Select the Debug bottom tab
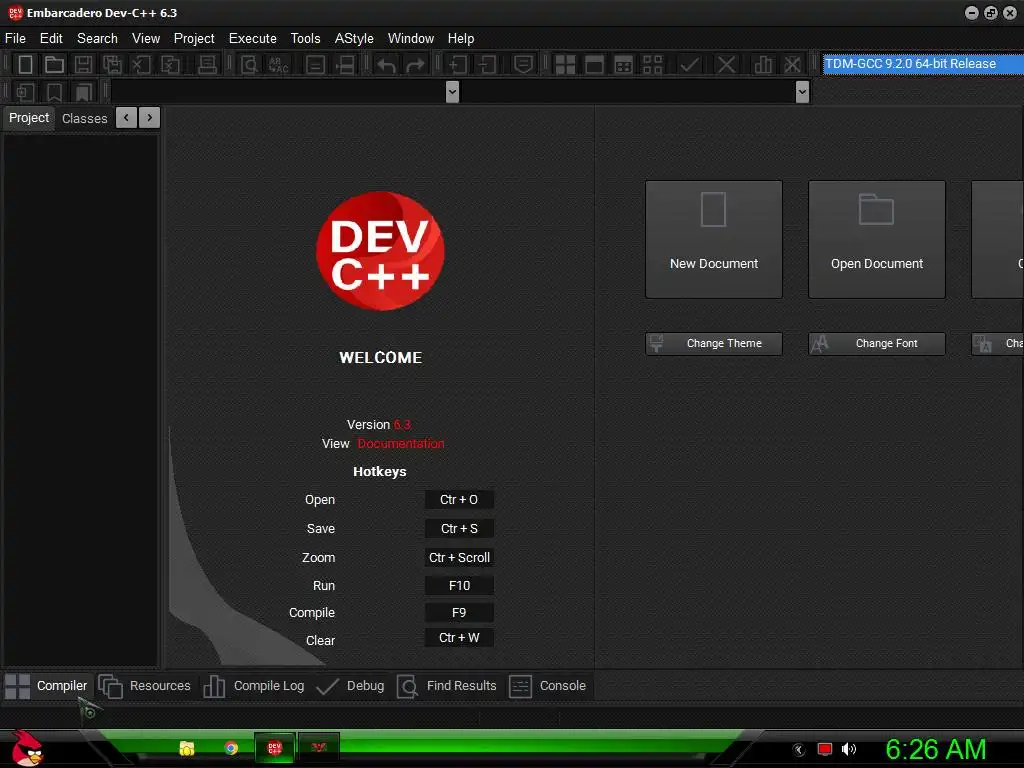 pos(350,686)
